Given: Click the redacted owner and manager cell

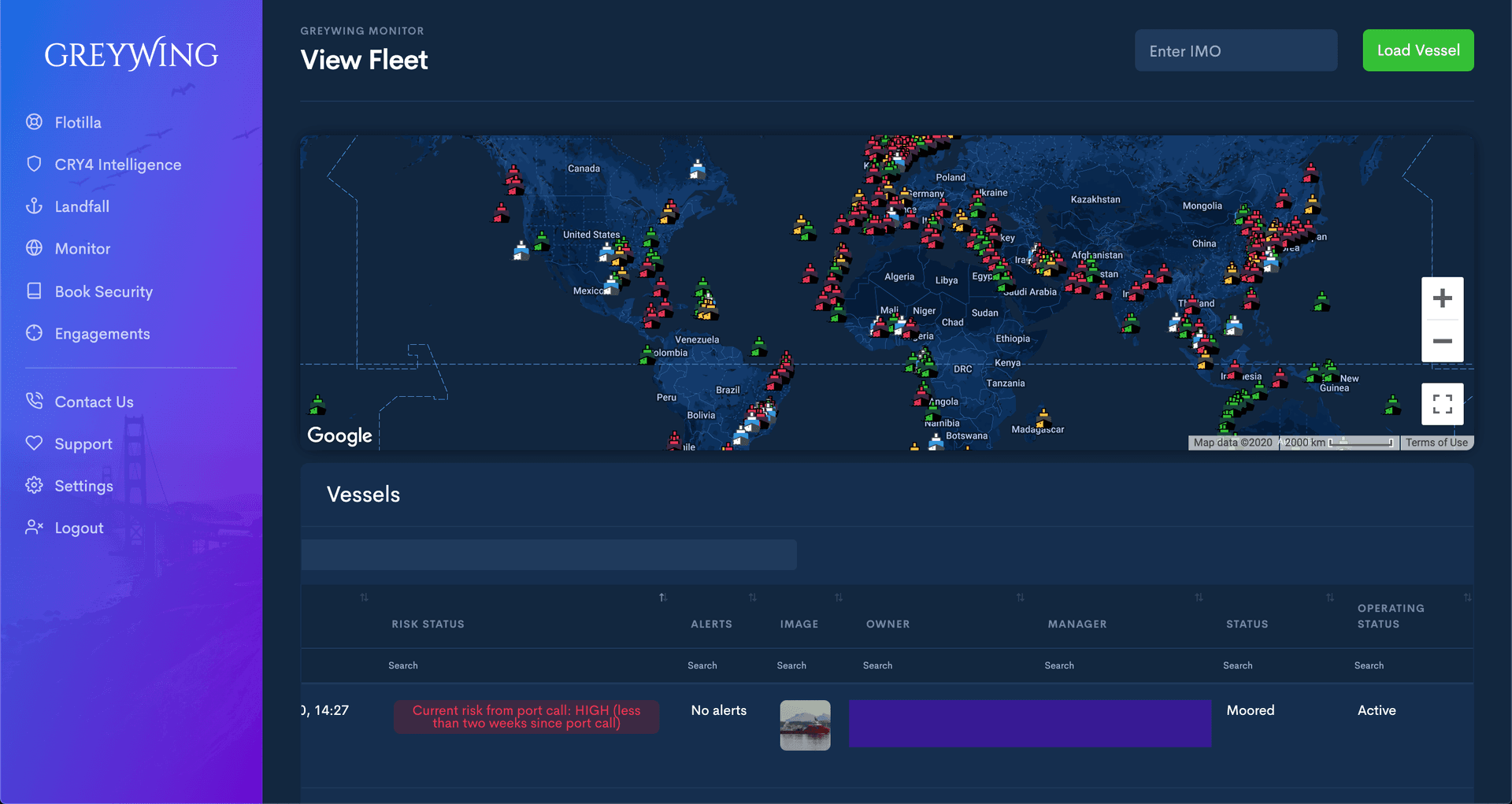Looking at the screenshot, I should click(x=1030, y=724).
